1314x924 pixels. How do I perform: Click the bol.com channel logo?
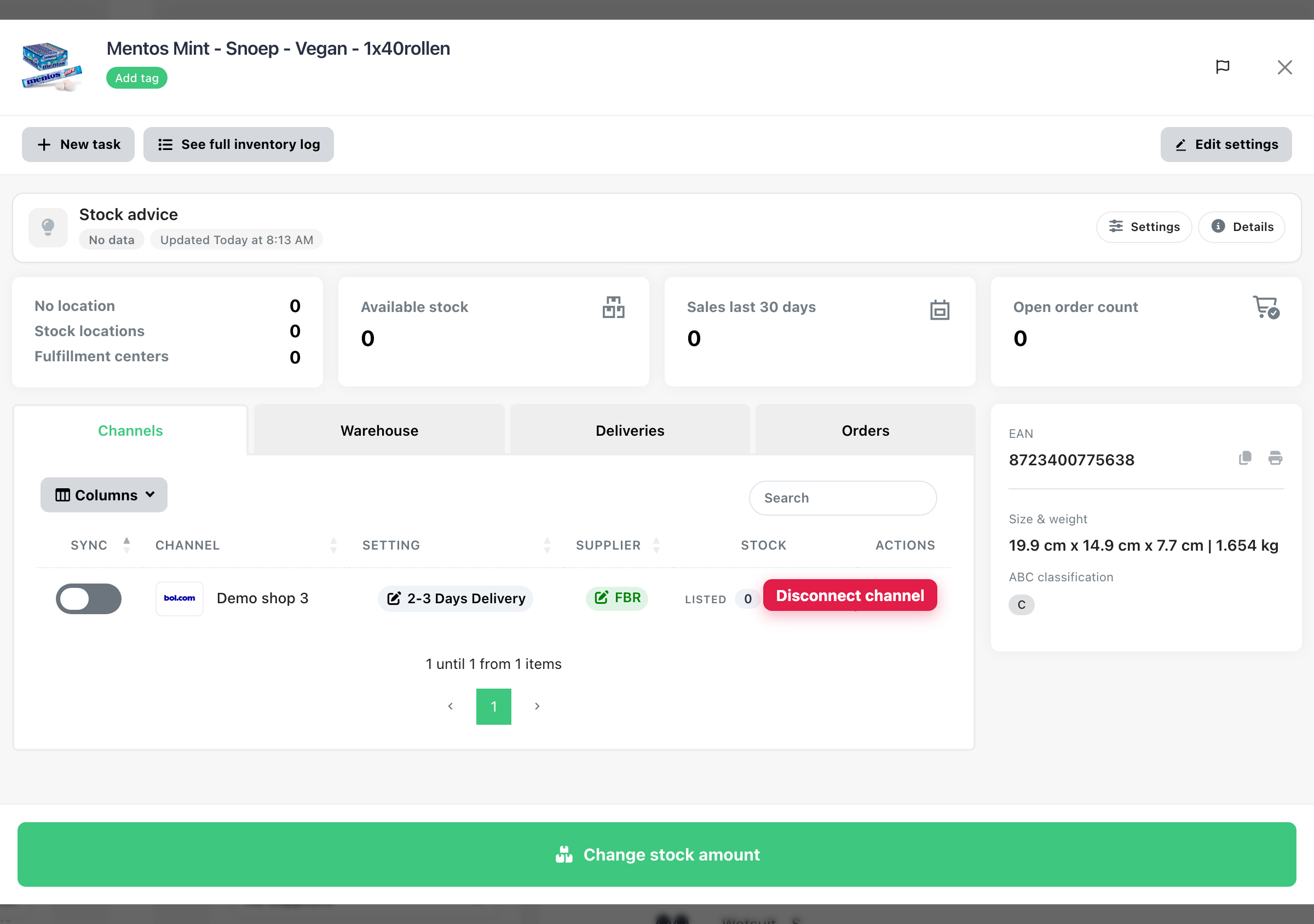click(179, 598)
